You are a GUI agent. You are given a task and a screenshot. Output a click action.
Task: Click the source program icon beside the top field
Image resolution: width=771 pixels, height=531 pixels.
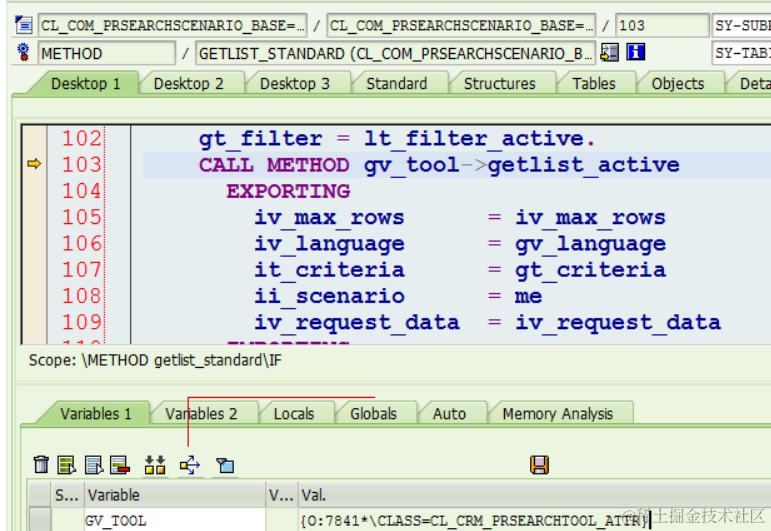[x=23, y=25]
